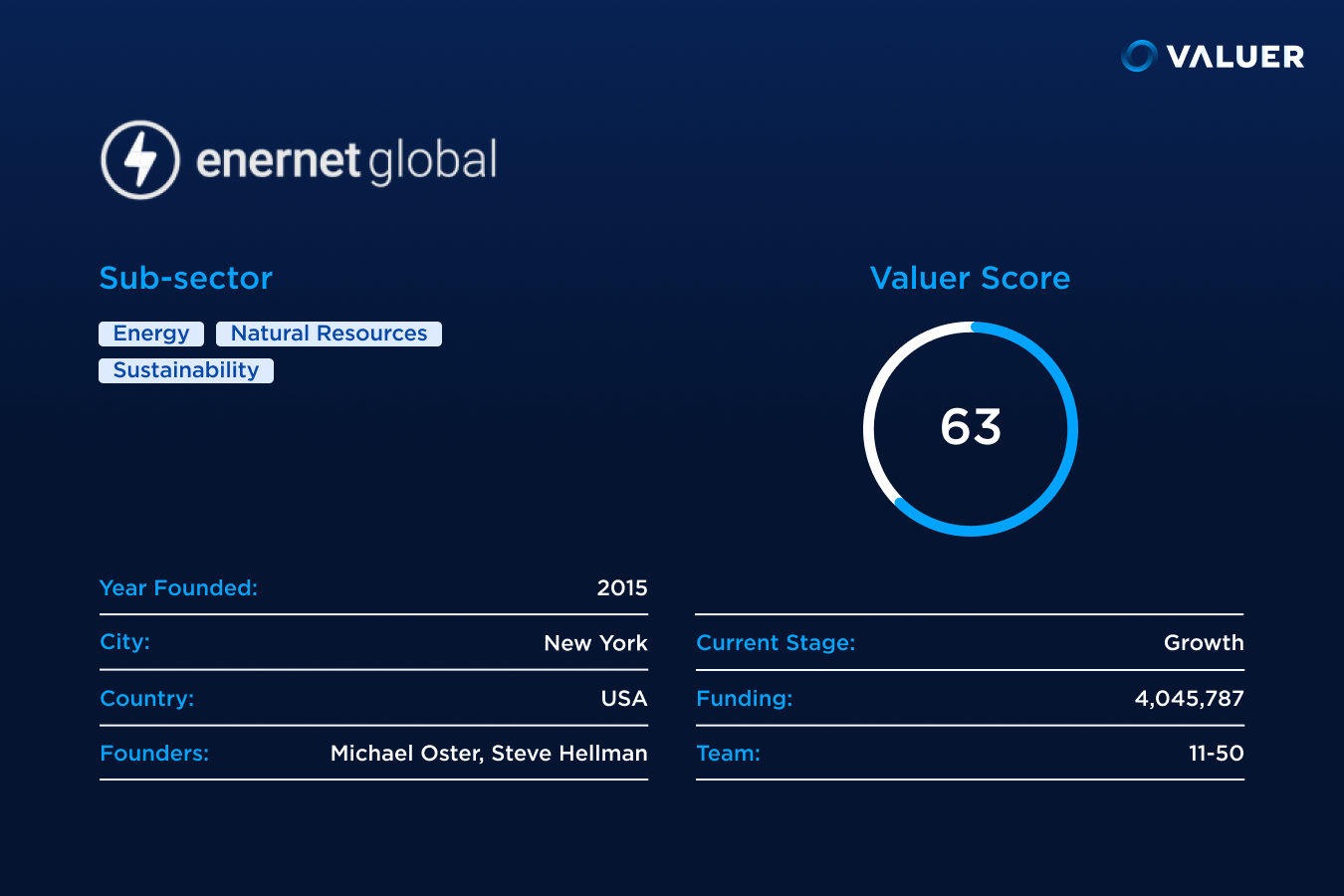Click the enernet global company name
Viewport: 1344px width, 896px height.
click(346, 161)
